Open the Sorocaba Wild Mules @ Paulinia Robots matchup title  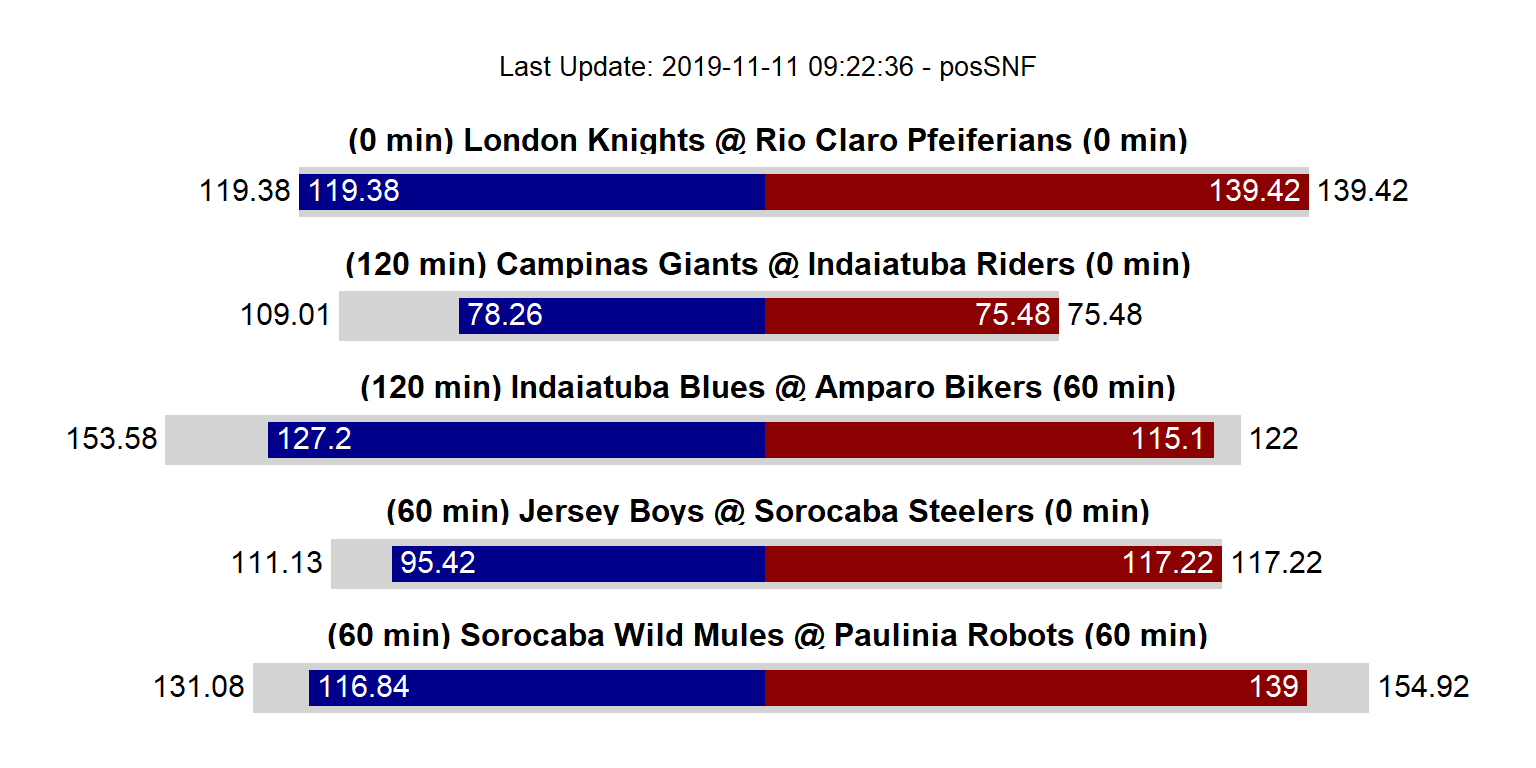tap(767, 635)
